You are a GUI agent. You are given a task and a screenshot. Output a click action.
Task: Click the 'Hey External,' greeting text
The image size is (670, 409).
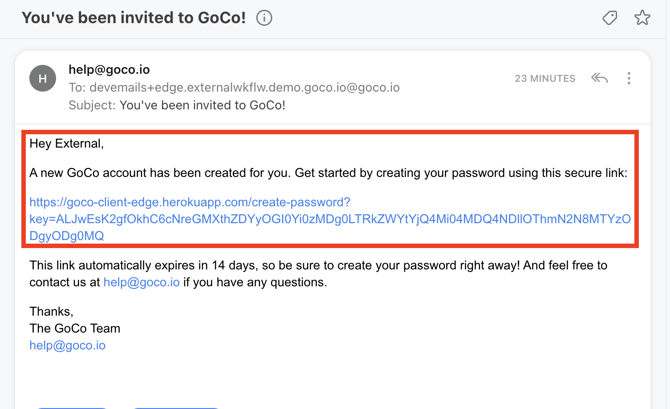tap(67, 144)
